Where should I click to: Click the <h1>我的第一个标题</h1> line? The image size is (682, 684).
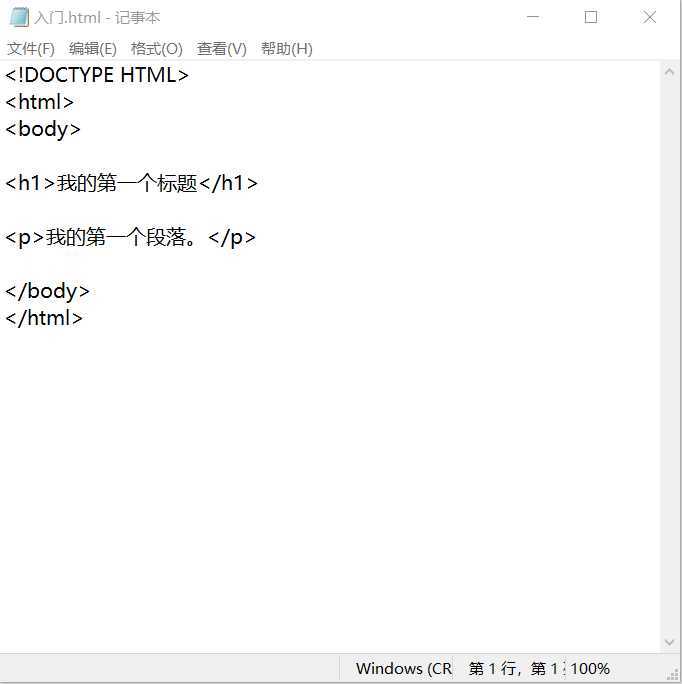131,183
